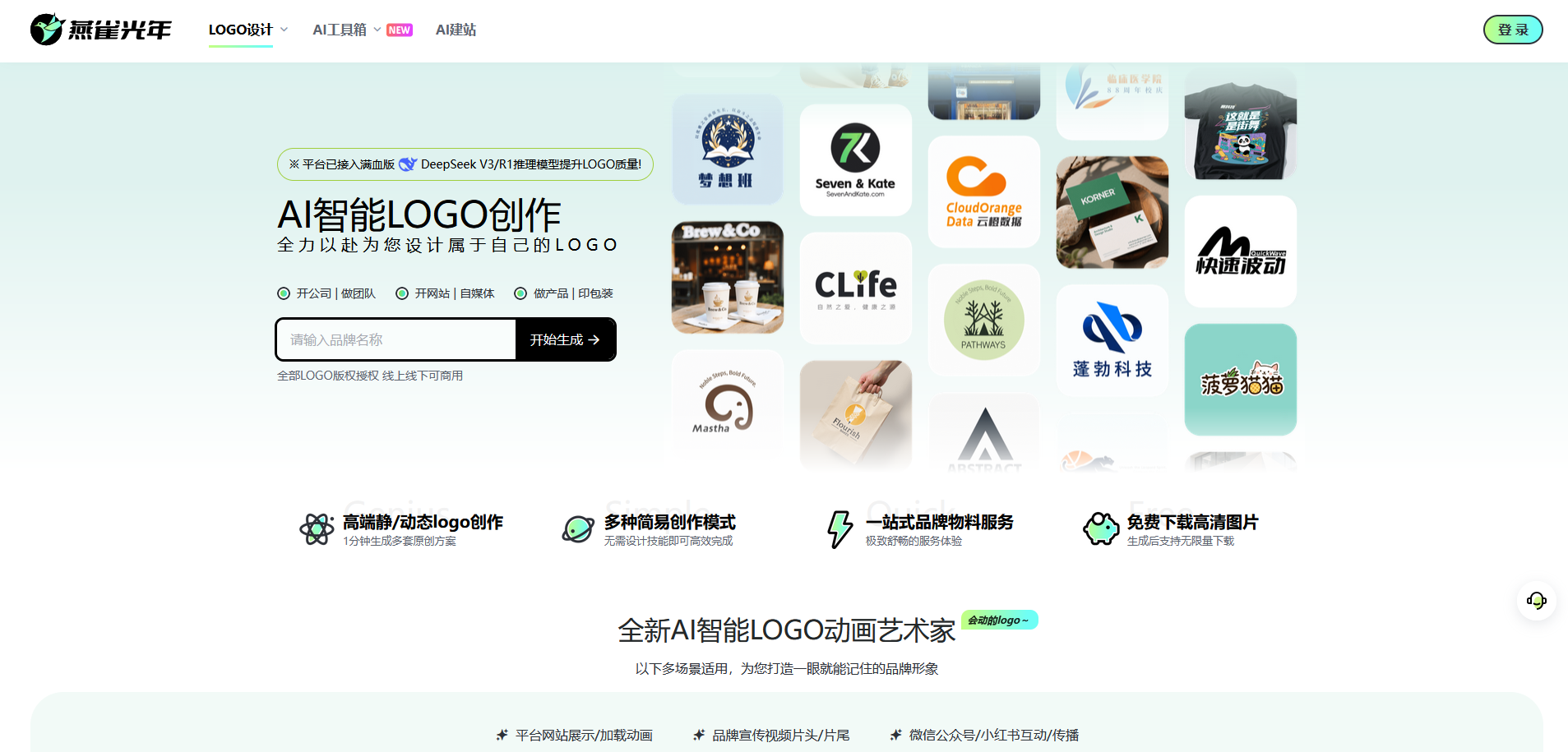Click the planet icon beside 多种简易创作模式

pyautogui.click(x=578, y=529)
